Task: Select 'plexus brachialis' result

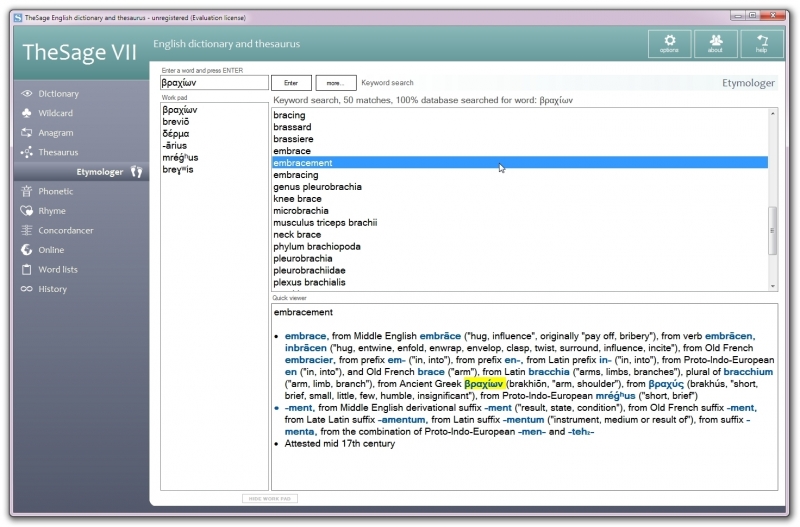Action: coord(519,282)
